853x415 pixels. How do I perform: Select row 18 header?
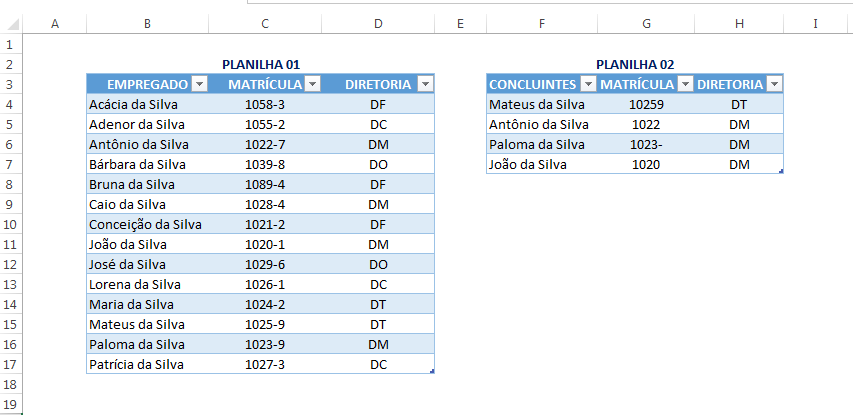(x=11, y=385)
